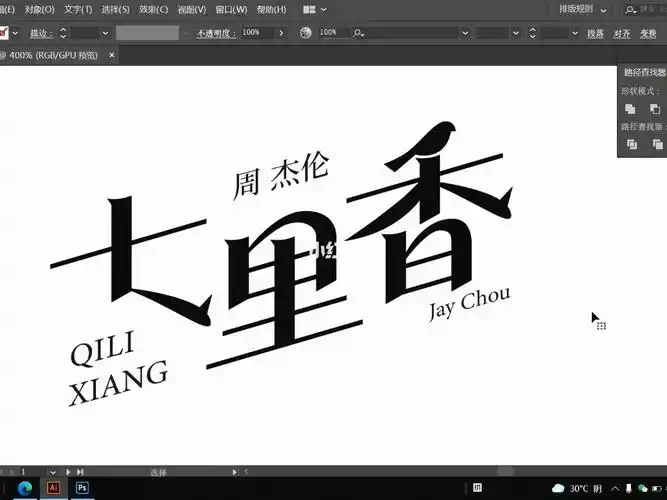Click the stroke weight stepper arrows
667x500 pixels.
tap(63, 33)
